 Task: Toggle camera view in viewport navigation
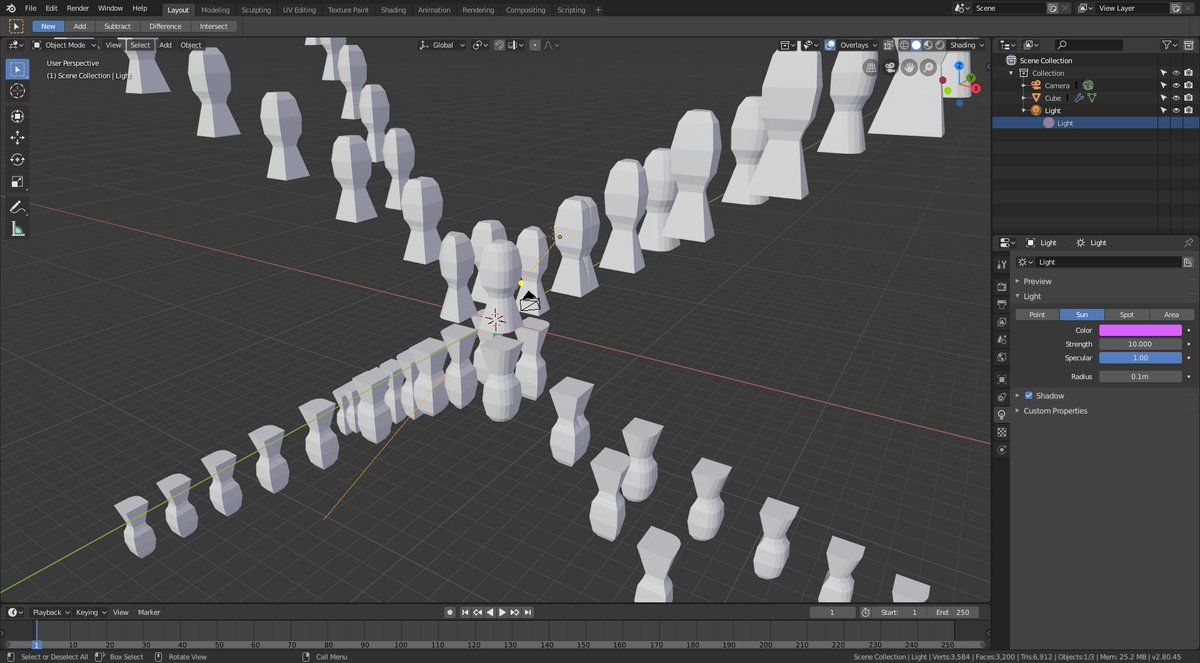(889, 67)
